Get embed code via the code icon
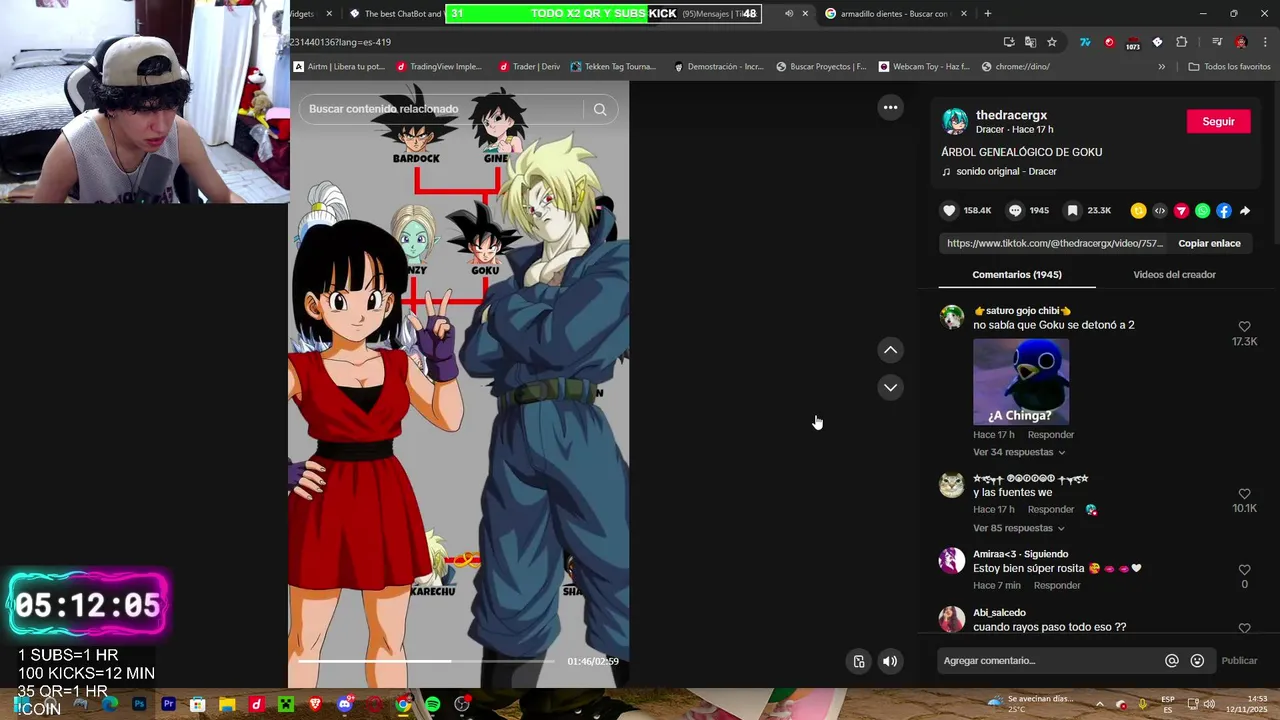 1160,211
